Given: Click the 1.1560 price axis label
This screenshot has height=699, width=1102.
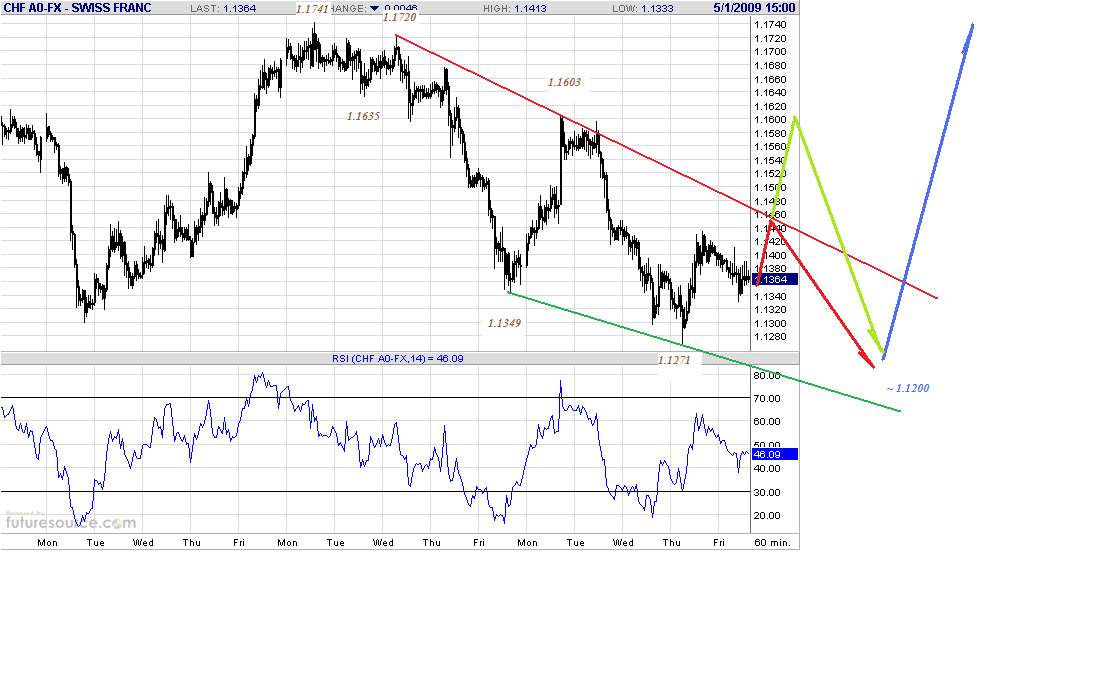Looking at the screenshot, I should (770, 147).
